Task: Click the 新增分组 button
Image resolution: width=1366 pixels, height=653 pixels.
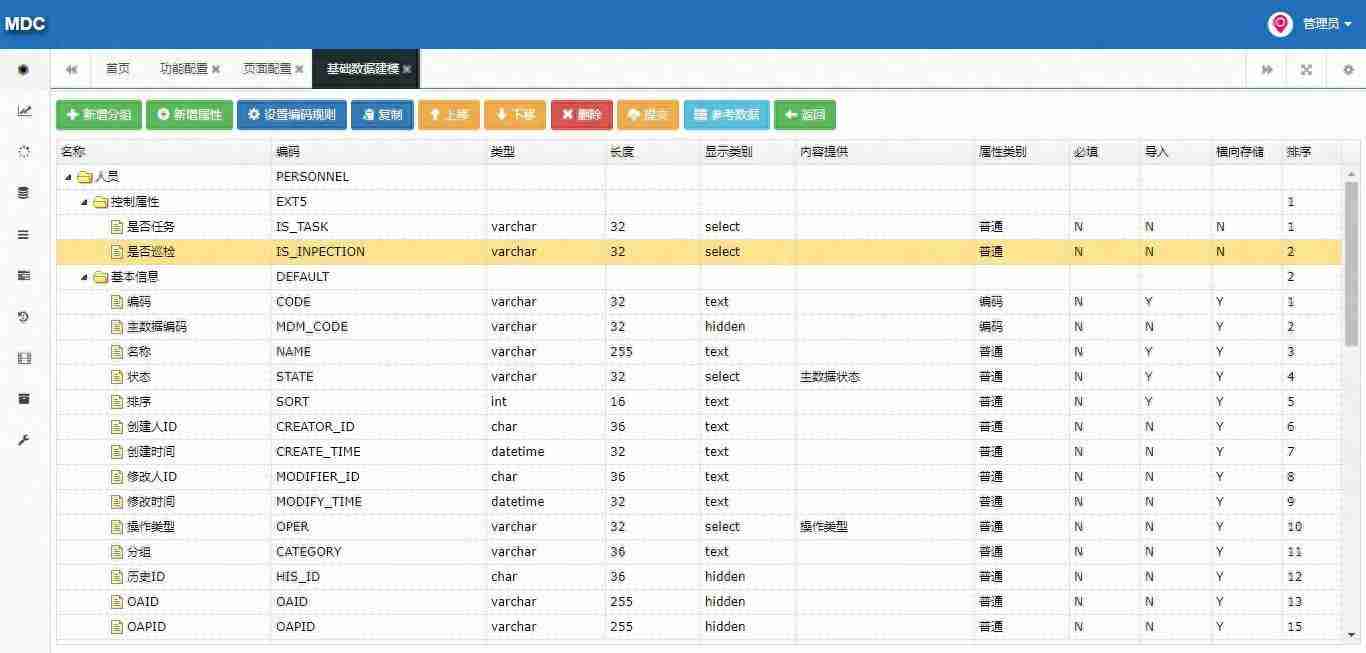Action: (x=99, y=115)
